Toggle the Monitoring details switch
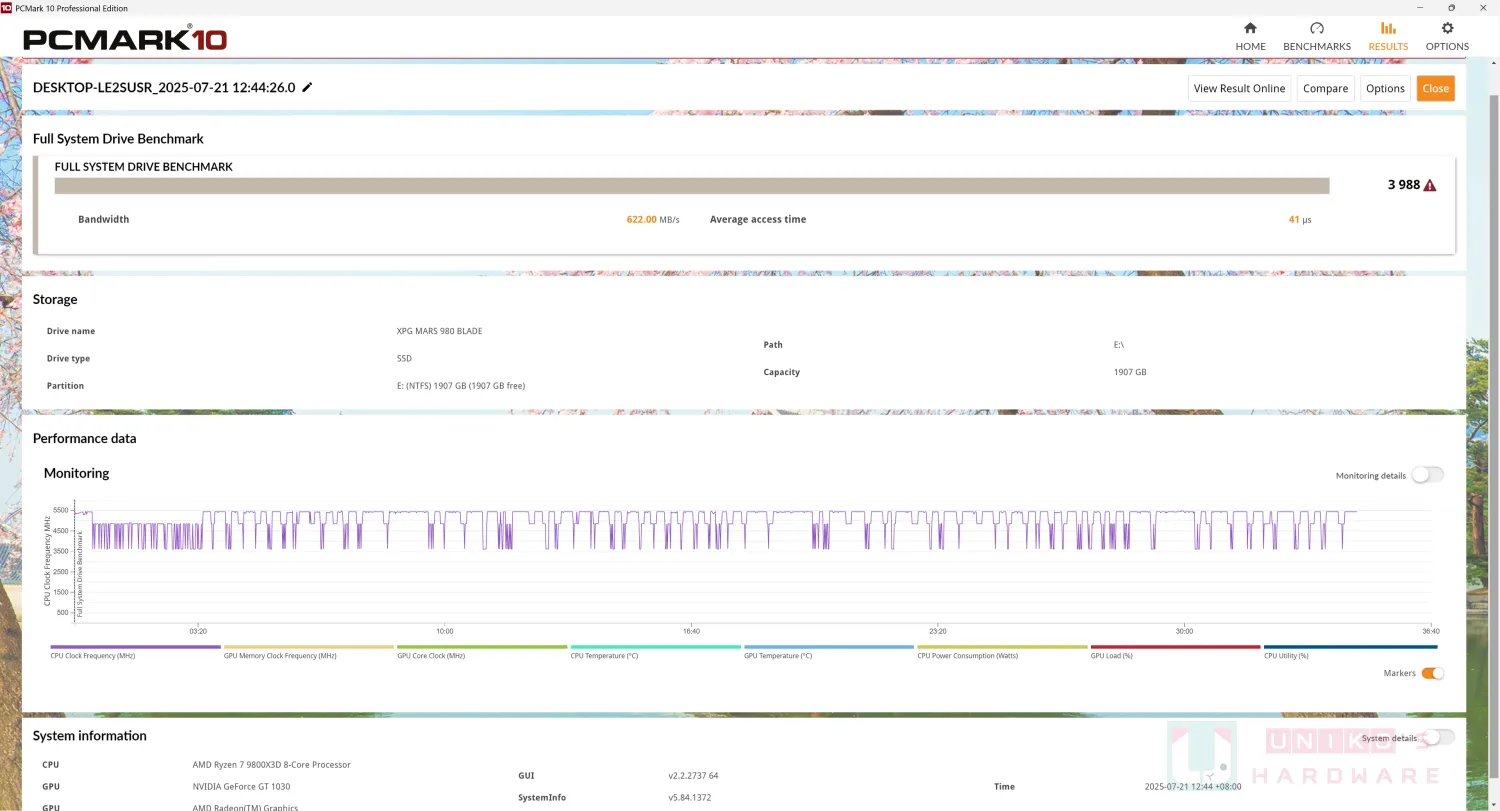 click(x=1428, y=475)
